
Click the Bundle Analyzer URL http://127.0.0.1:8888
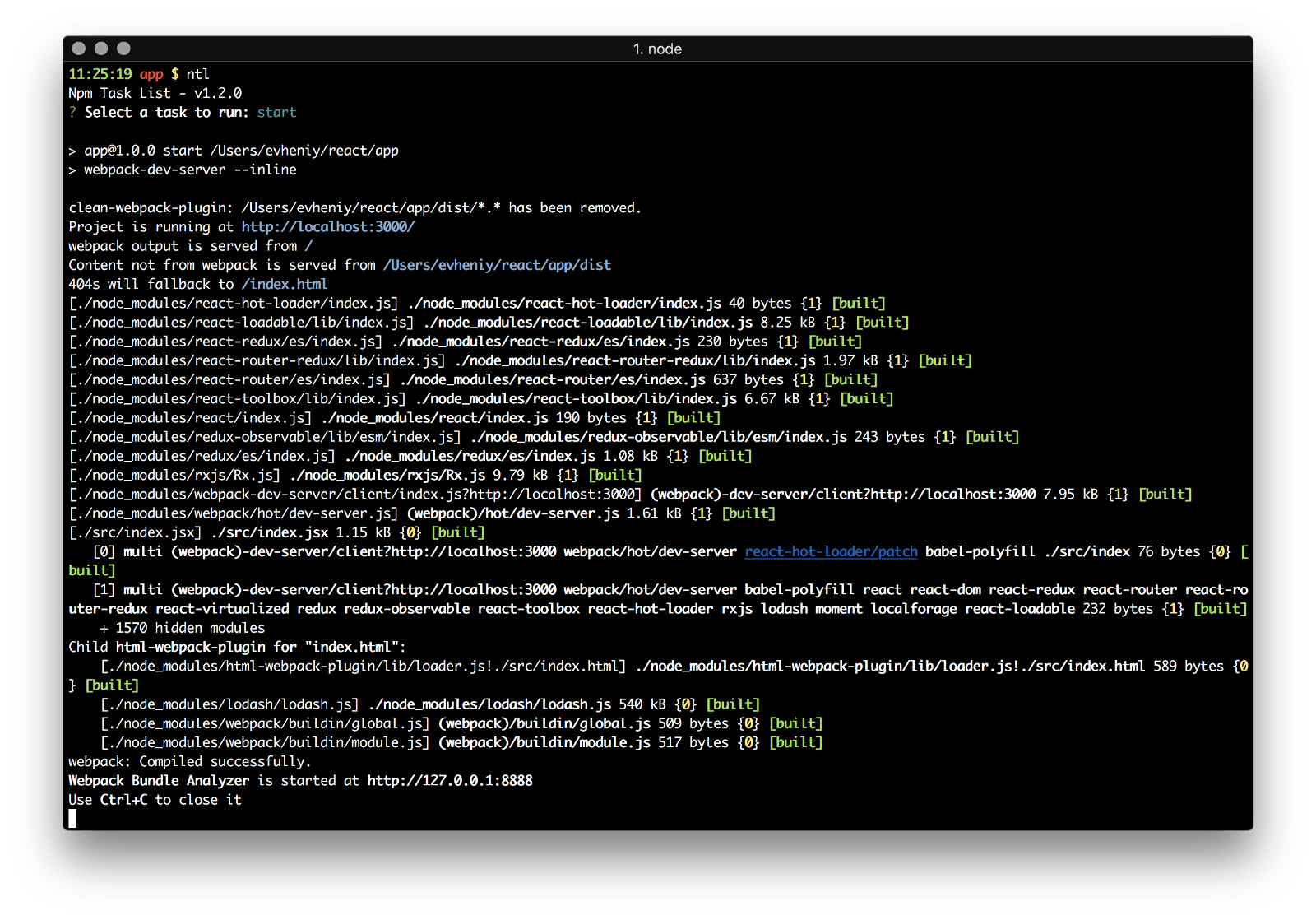(449, 781)
